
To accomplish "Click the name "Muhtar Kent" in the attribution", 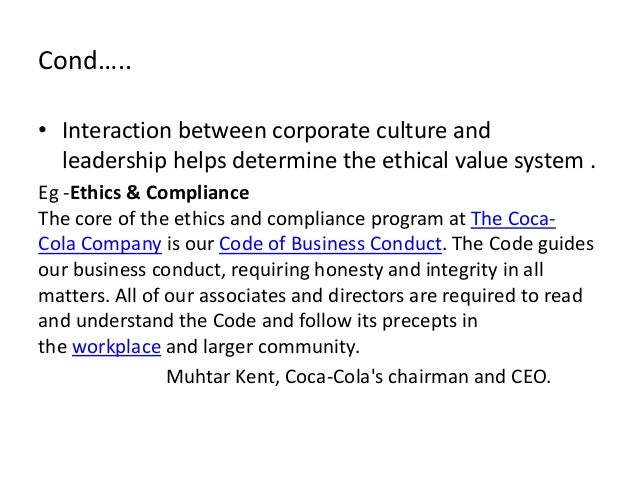I will (221, 376).
